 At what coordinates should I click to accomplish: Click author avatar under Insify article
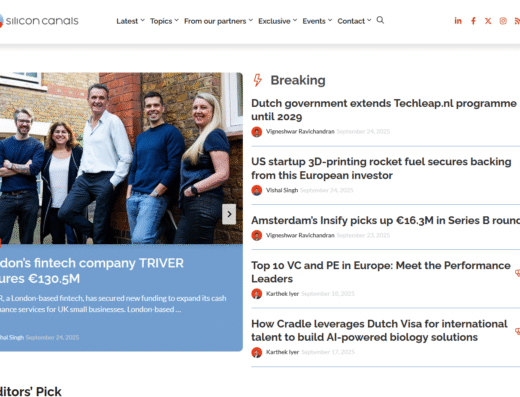click(257, 235)
